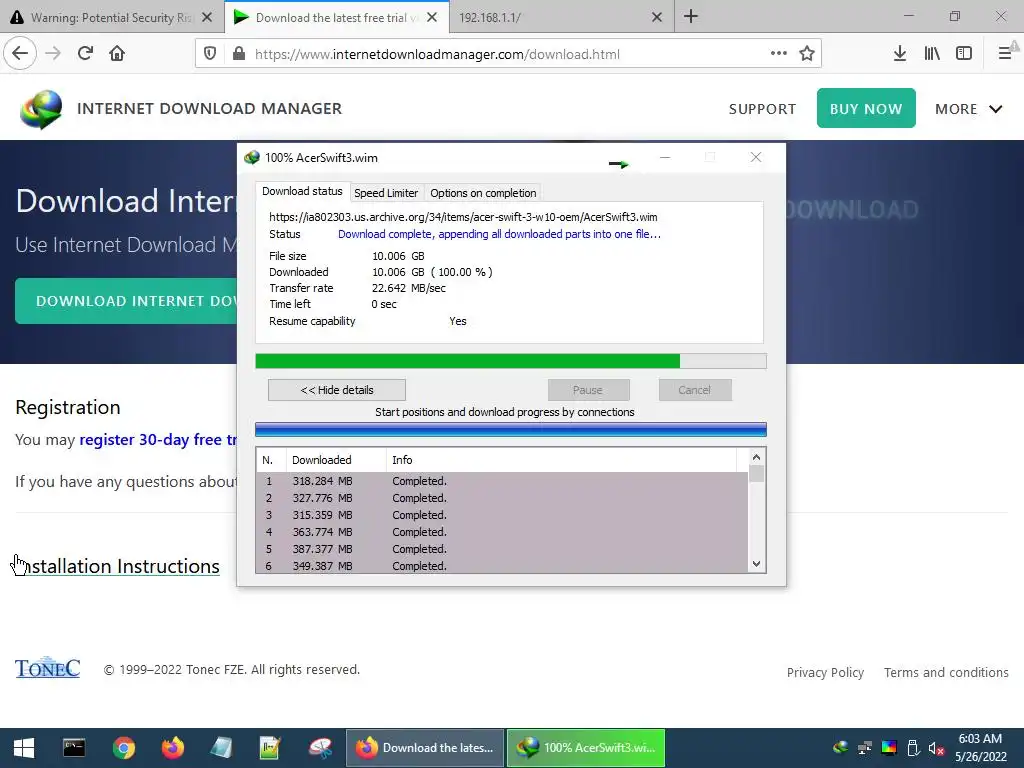Switch to the Potential Security Risk tab

(112, 18)
